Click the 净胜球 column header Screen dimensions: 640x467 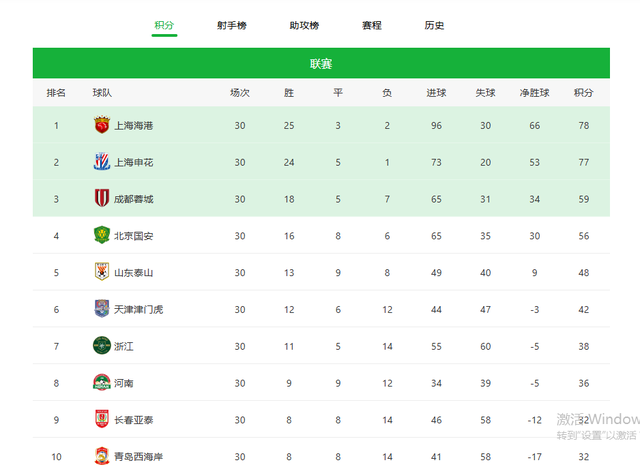534,93
